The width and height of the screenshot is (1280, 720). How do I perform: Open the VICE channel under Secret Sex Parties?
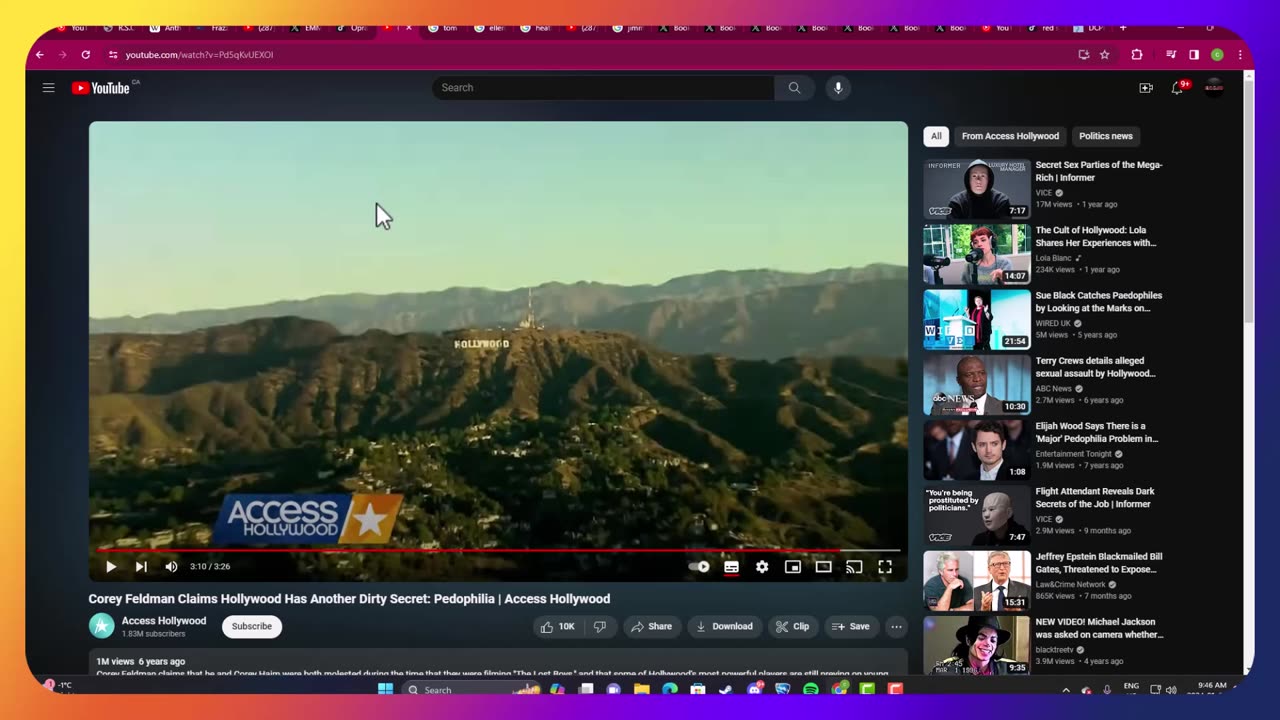click(1044, 192)
